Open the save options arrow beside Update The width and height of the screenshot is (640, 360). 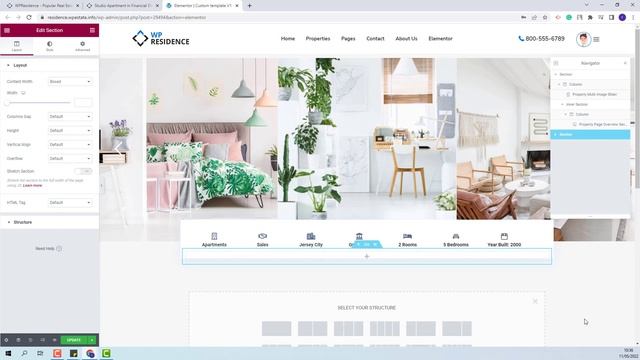(92, 340)
